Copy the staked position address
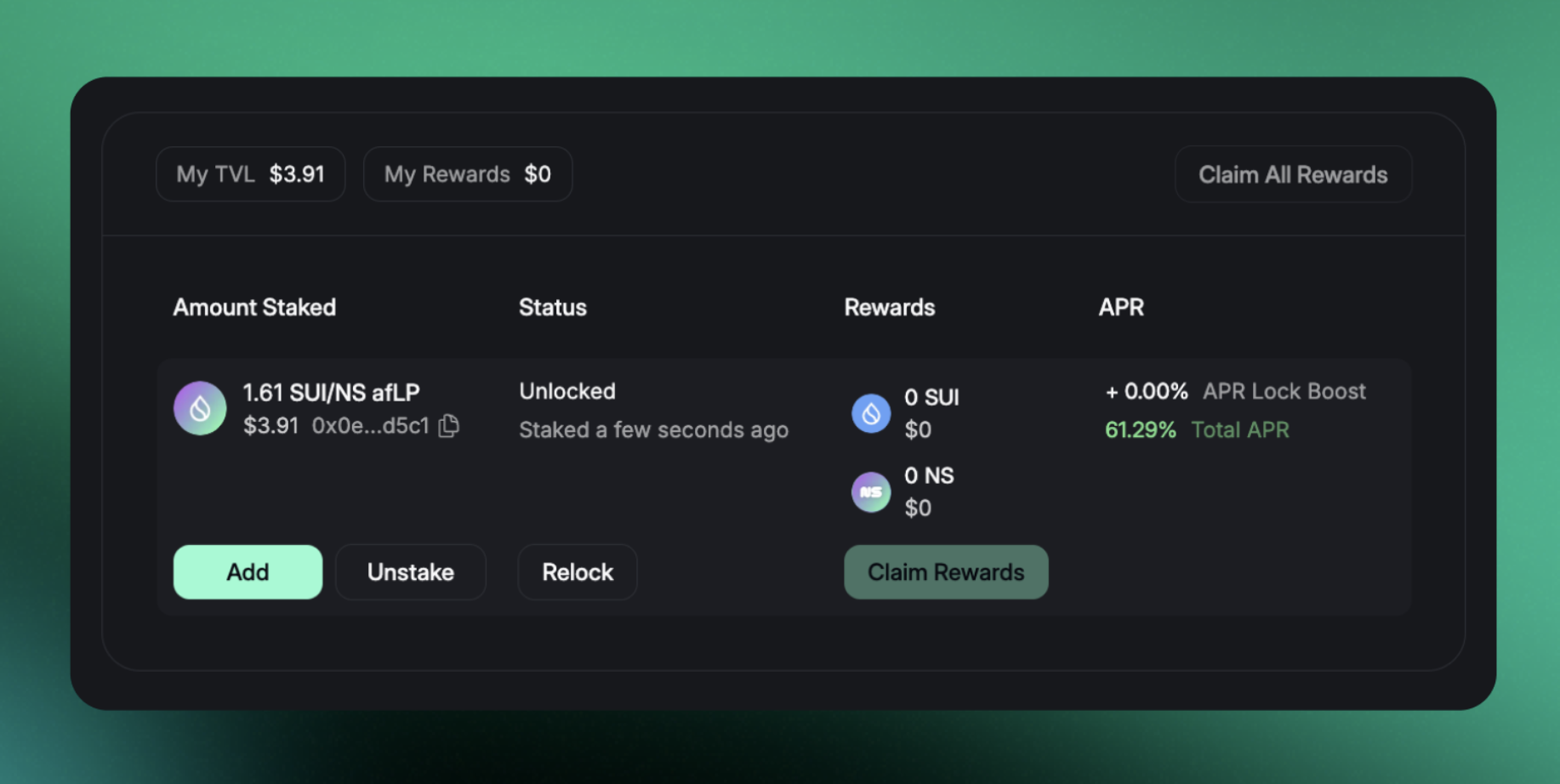Viewport: 1560px width, 784px height. (449, 425)
